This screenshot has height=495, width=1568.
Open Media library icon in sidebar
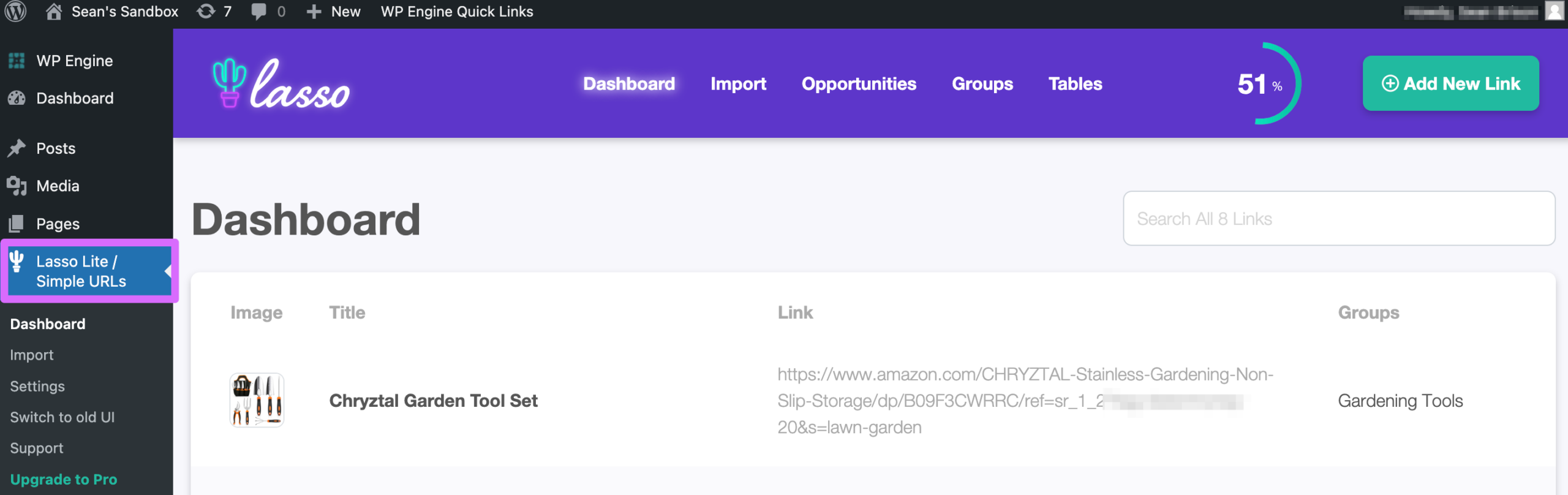coord(17,186)
